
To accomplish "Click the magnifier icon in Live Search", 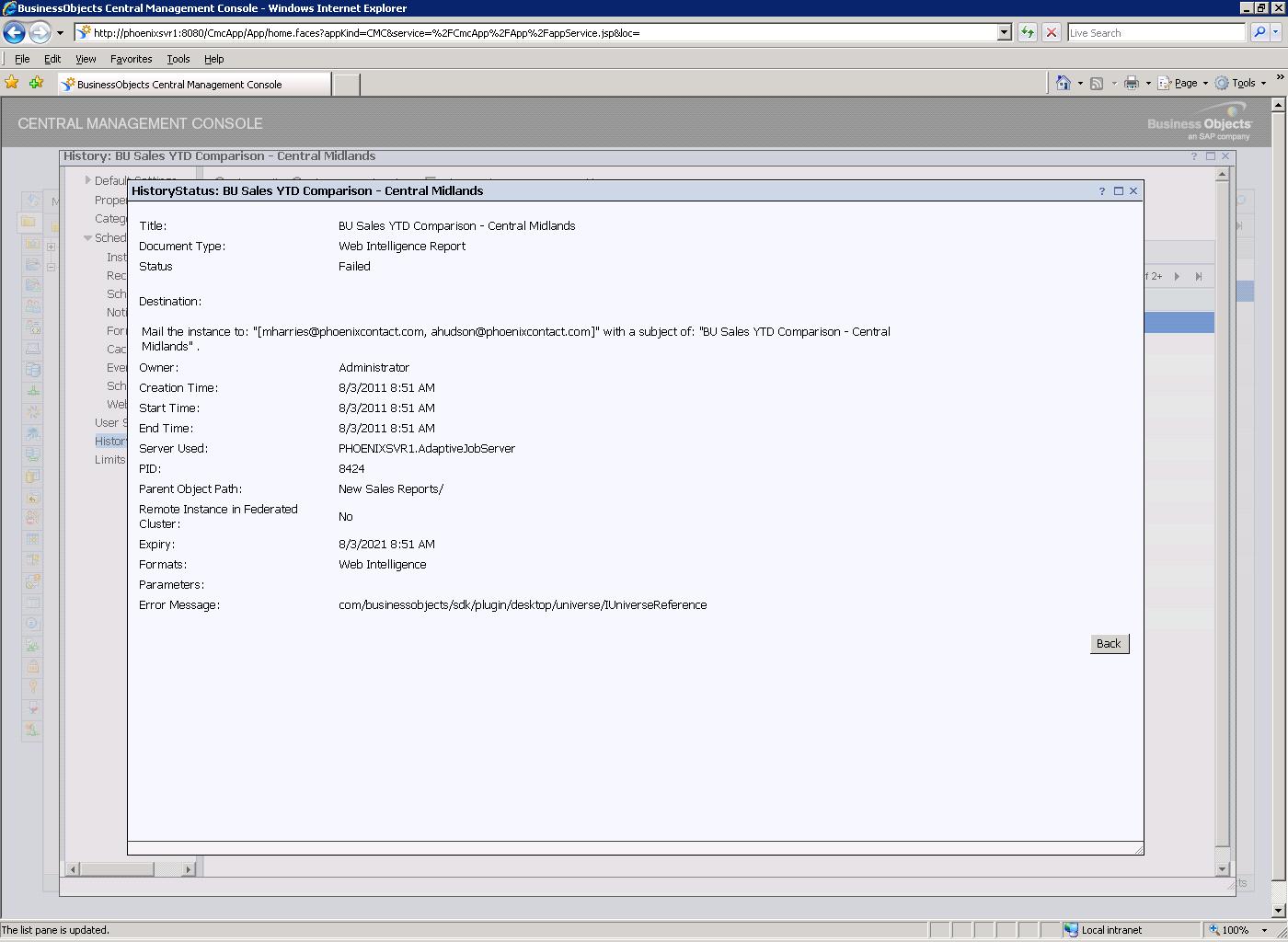I will click(x=1259, y=31).
